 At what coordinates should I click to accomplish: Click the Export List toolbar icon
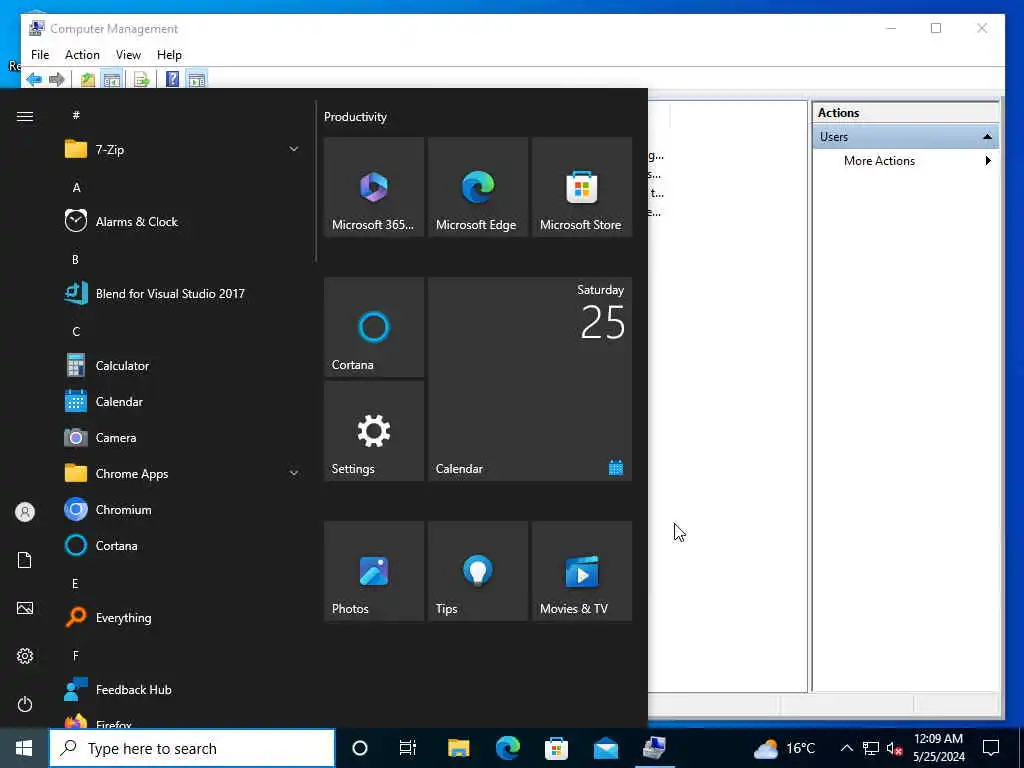(x=142, y=80)
